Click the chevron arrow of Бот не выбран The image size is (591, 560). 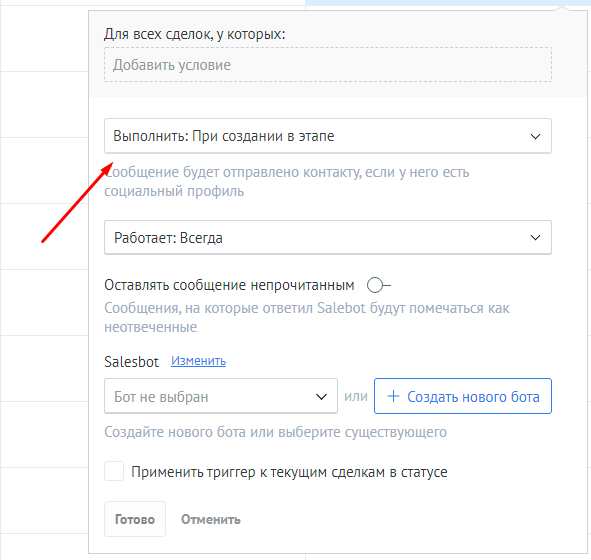pos(321,396)
